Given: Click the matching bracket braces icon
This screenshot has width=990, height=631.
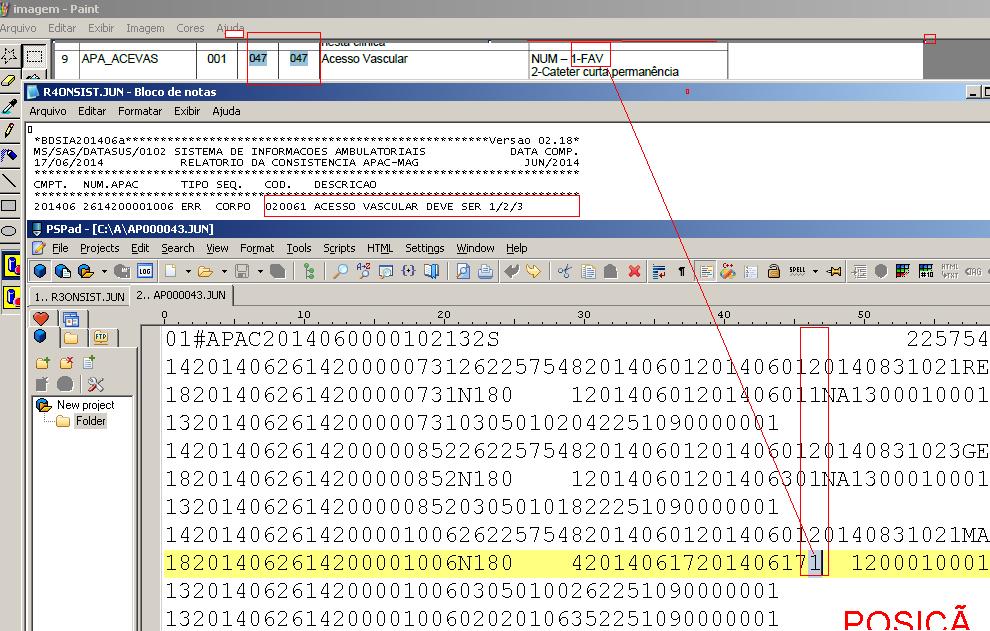Looking at the screenshot, I should [409, 271].
